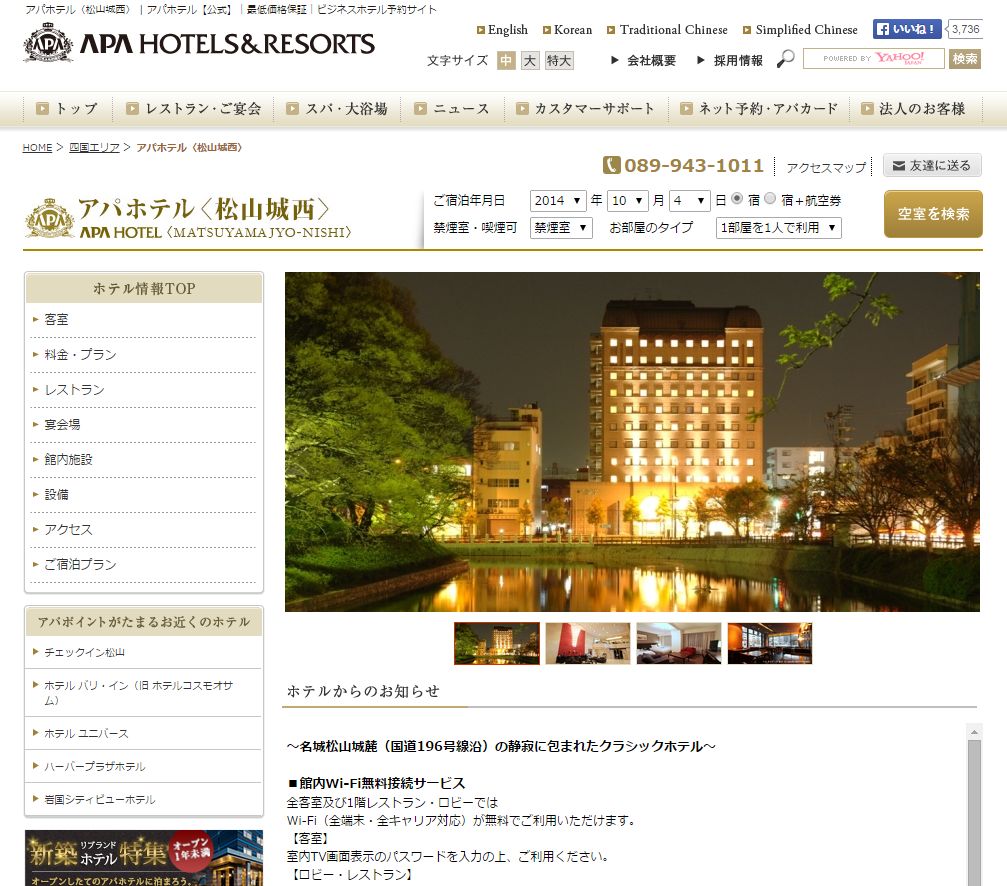Screen dimensions: 1007x886
Task: Open the month dropdown showing 10
Action: (627, 200)
